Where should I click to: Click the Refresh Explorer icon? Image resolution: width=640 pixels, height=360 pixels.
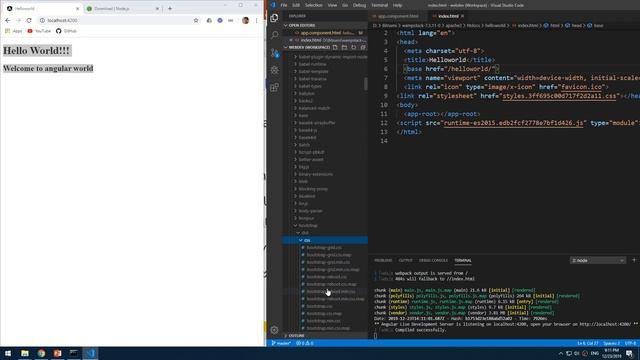tap(354, 47)
